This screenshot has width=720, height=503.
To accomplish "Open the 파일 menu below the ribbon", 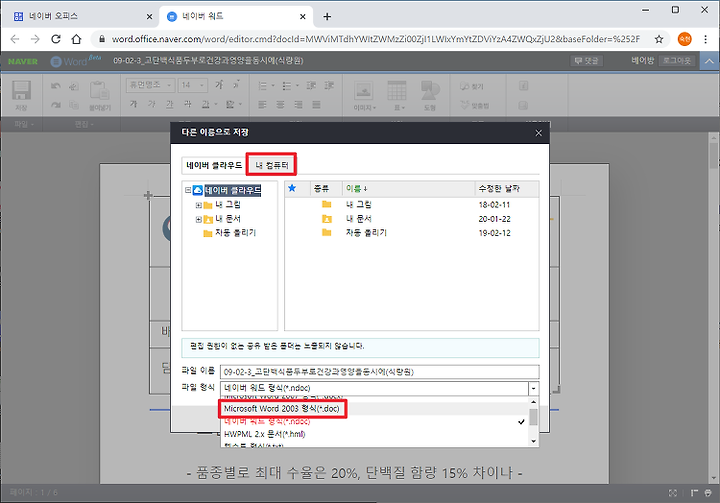I will point(24,124).
